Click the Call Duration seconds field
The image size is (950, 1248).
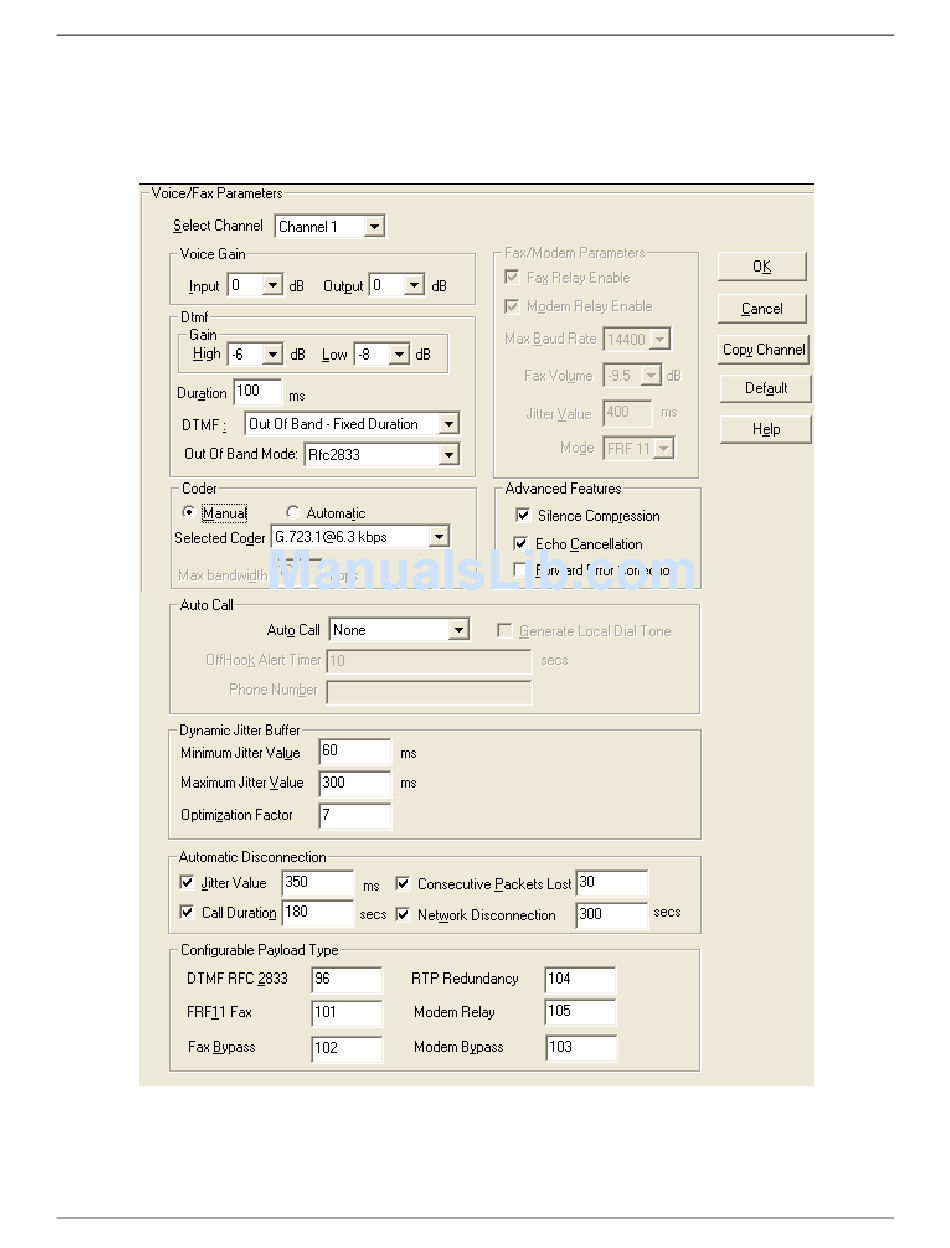coord(318,912)
